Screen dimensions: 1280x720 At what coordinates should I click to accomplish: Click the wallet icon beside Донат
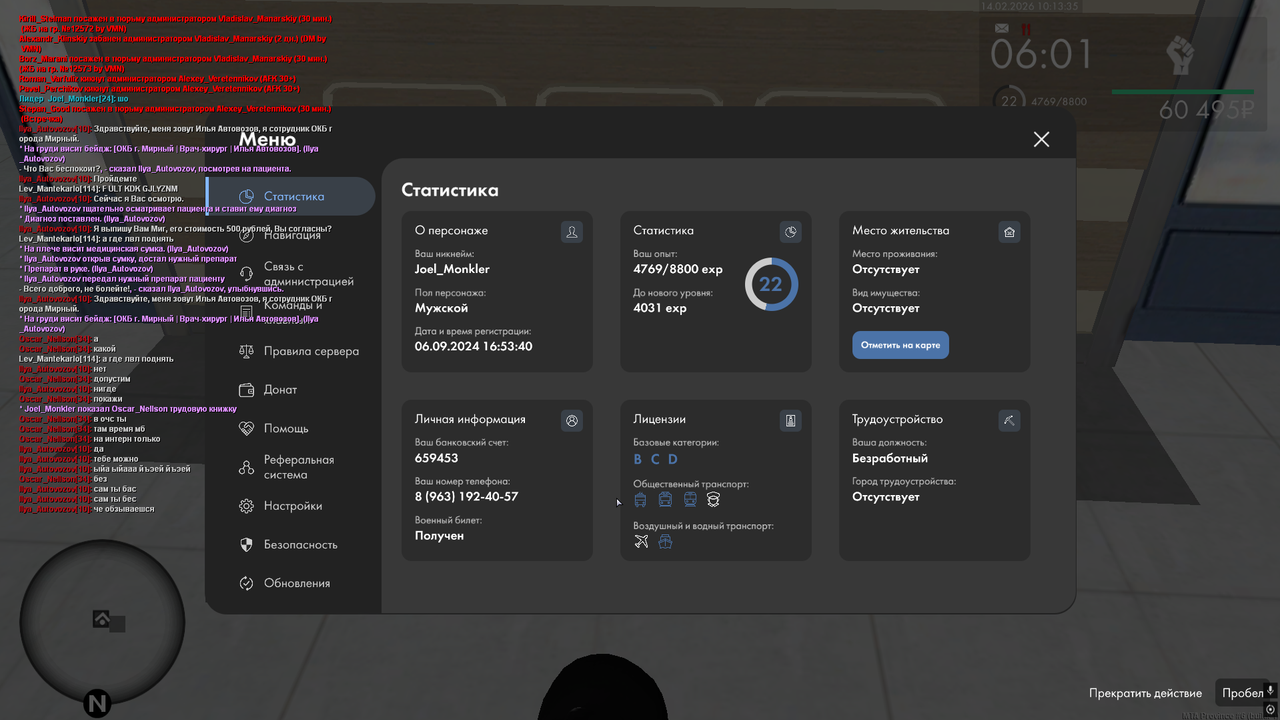[x=246, y=390]
